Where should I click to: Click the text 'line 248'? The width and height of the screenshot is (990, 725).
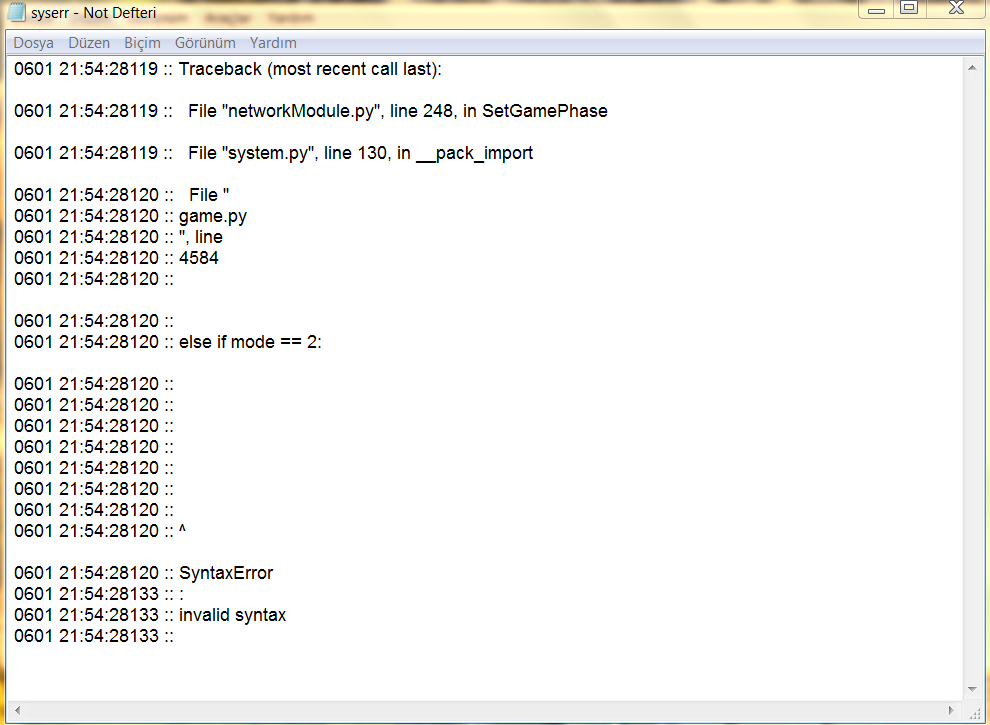point(421,111)
